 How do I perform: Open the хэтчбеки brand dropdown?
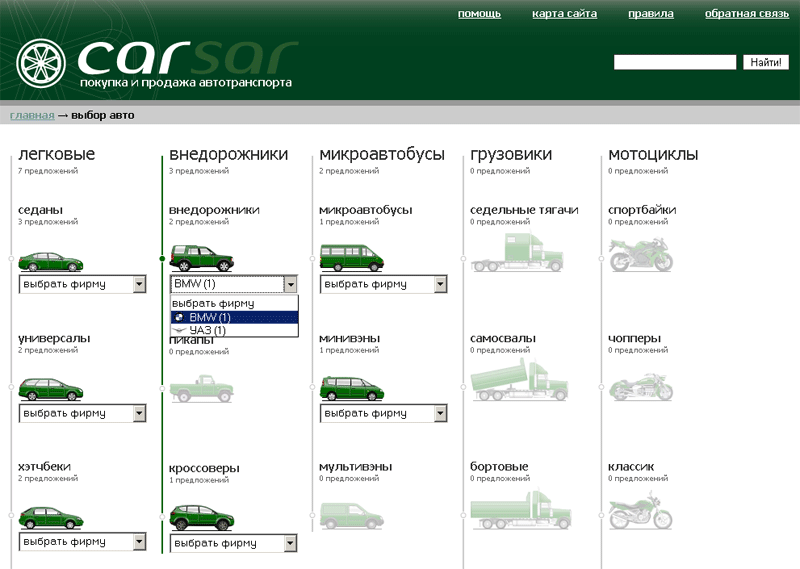[x=82, y=541]
